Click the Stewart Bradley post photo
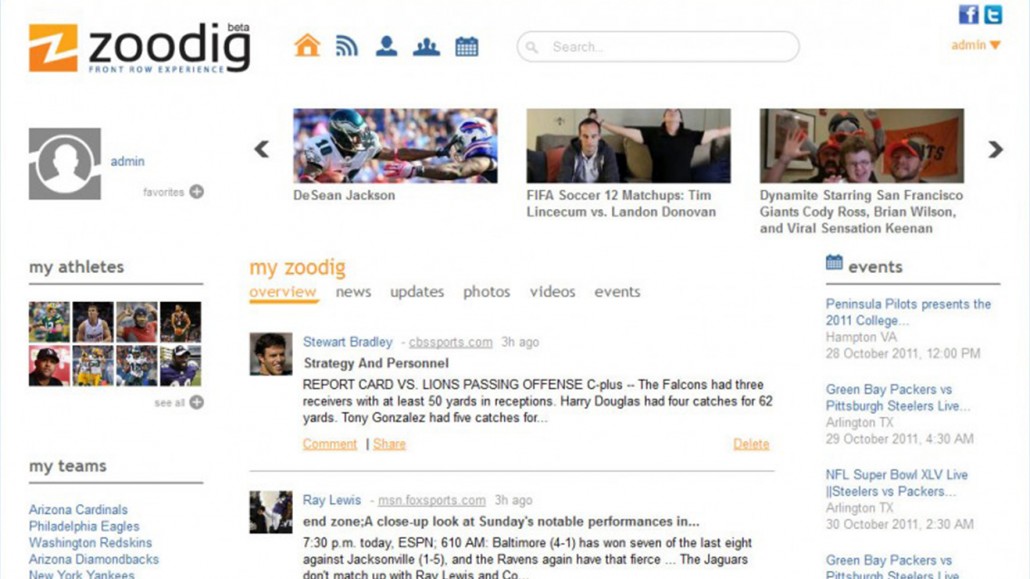The width and height of the screenshot is (1030, 579). (271, 354)
